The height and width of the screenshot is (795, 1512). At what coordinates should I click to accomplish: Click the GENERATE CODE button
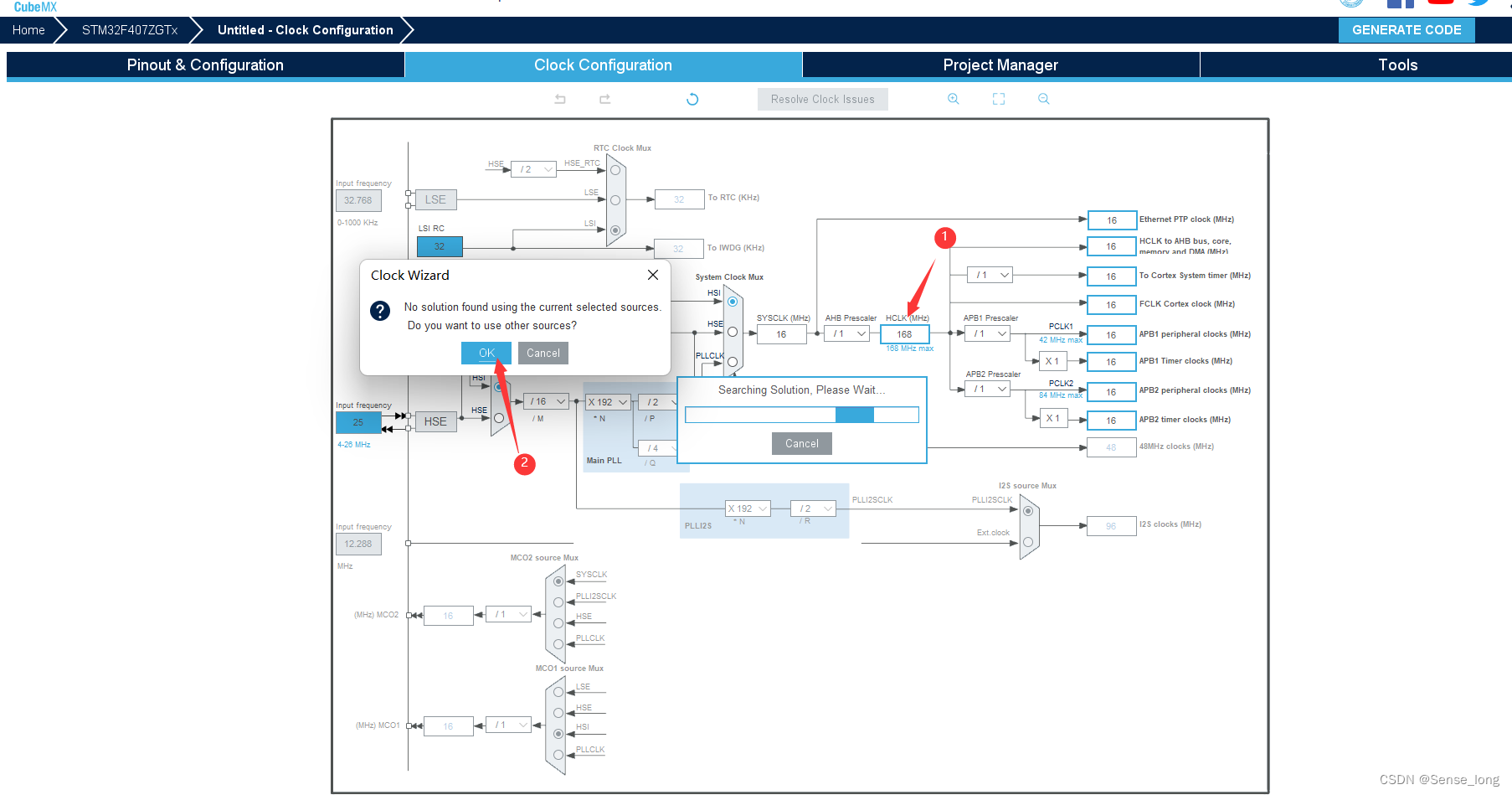(x=1407, y=30)
